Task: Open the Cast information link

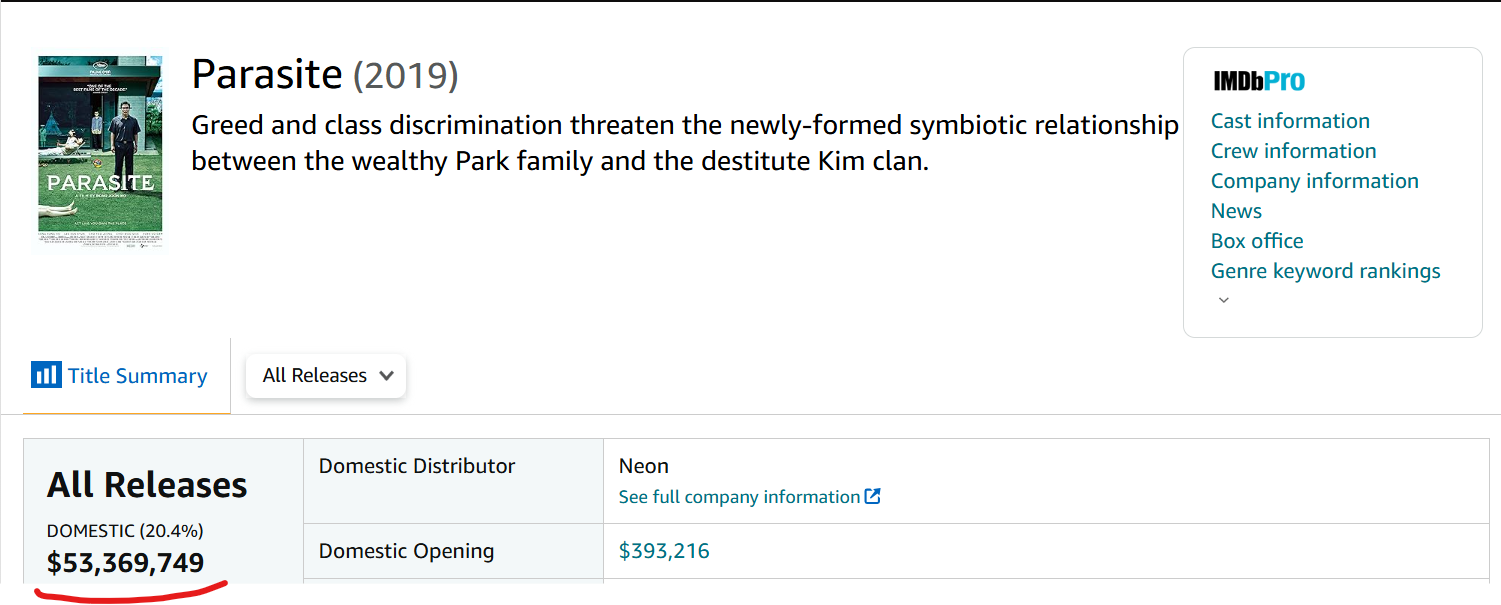Action: coord(1290,121)
